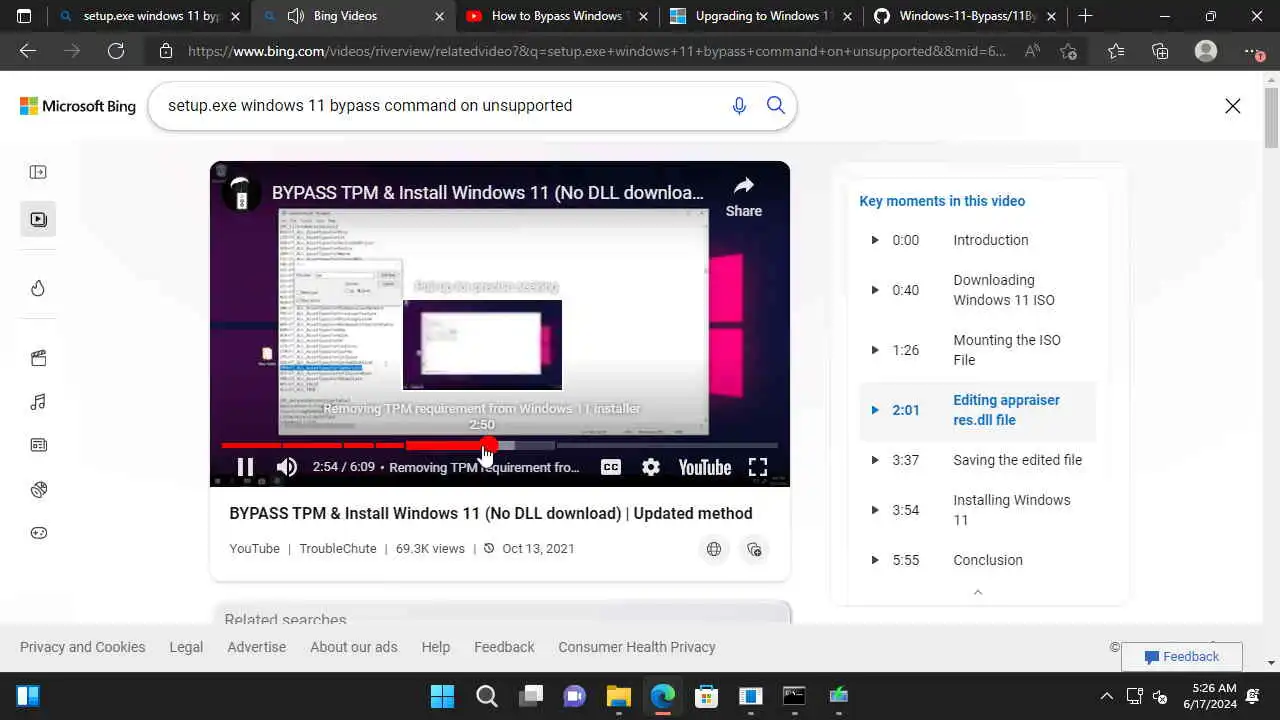The image size is (1280, 720).
Task: Open TroubleChute channel link
Action: click(338, 548)
